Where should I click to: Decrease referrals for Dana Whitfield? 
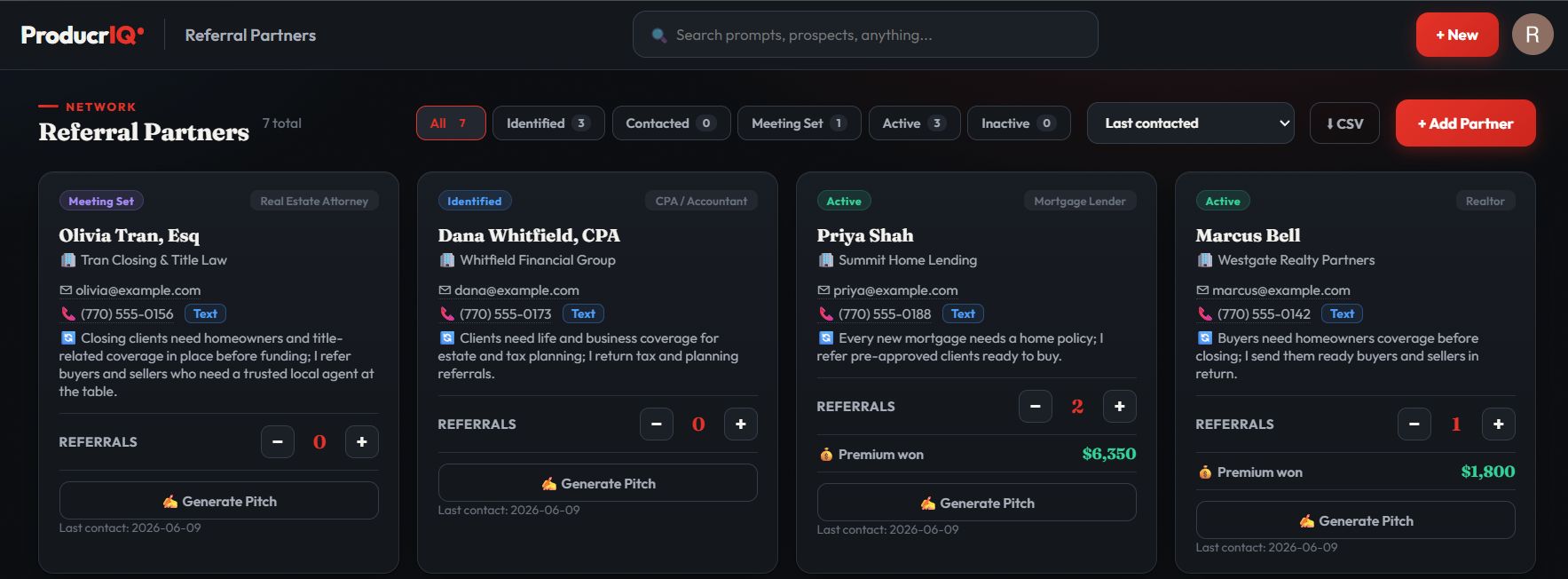click(x=657, y=424)
